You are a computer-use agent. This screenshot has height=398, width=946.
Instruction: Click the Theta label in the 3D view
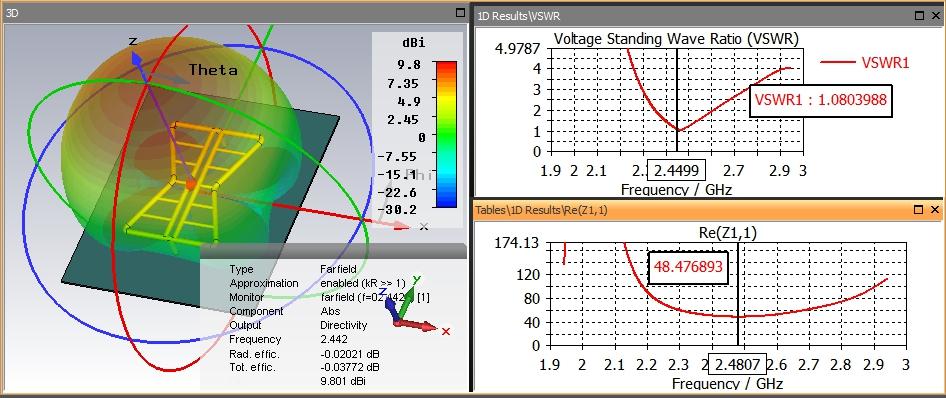[213, 70]
